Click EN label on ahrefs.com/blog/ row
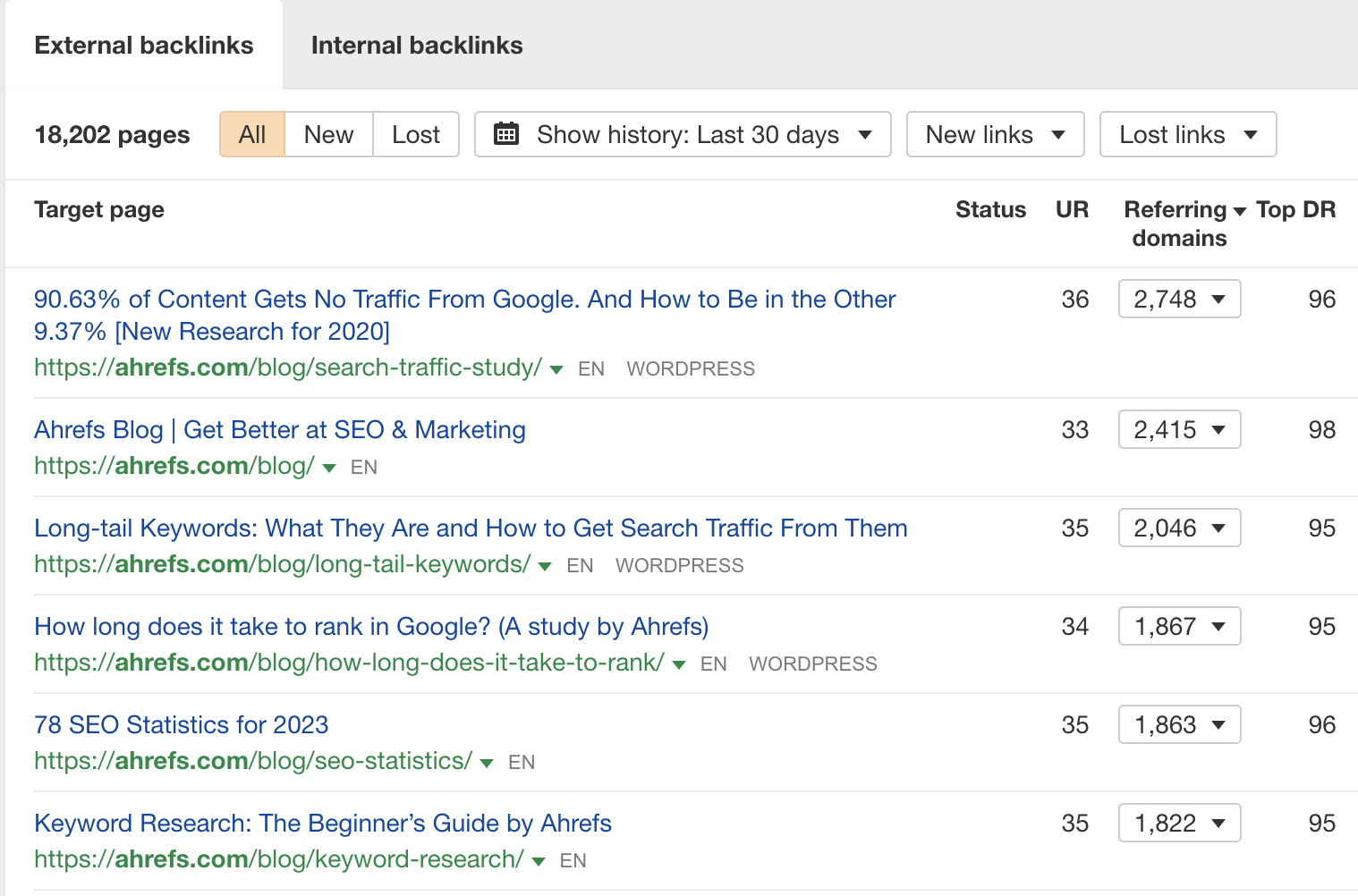Screen dimensions: 1358x896 click(x=364, y=467)
